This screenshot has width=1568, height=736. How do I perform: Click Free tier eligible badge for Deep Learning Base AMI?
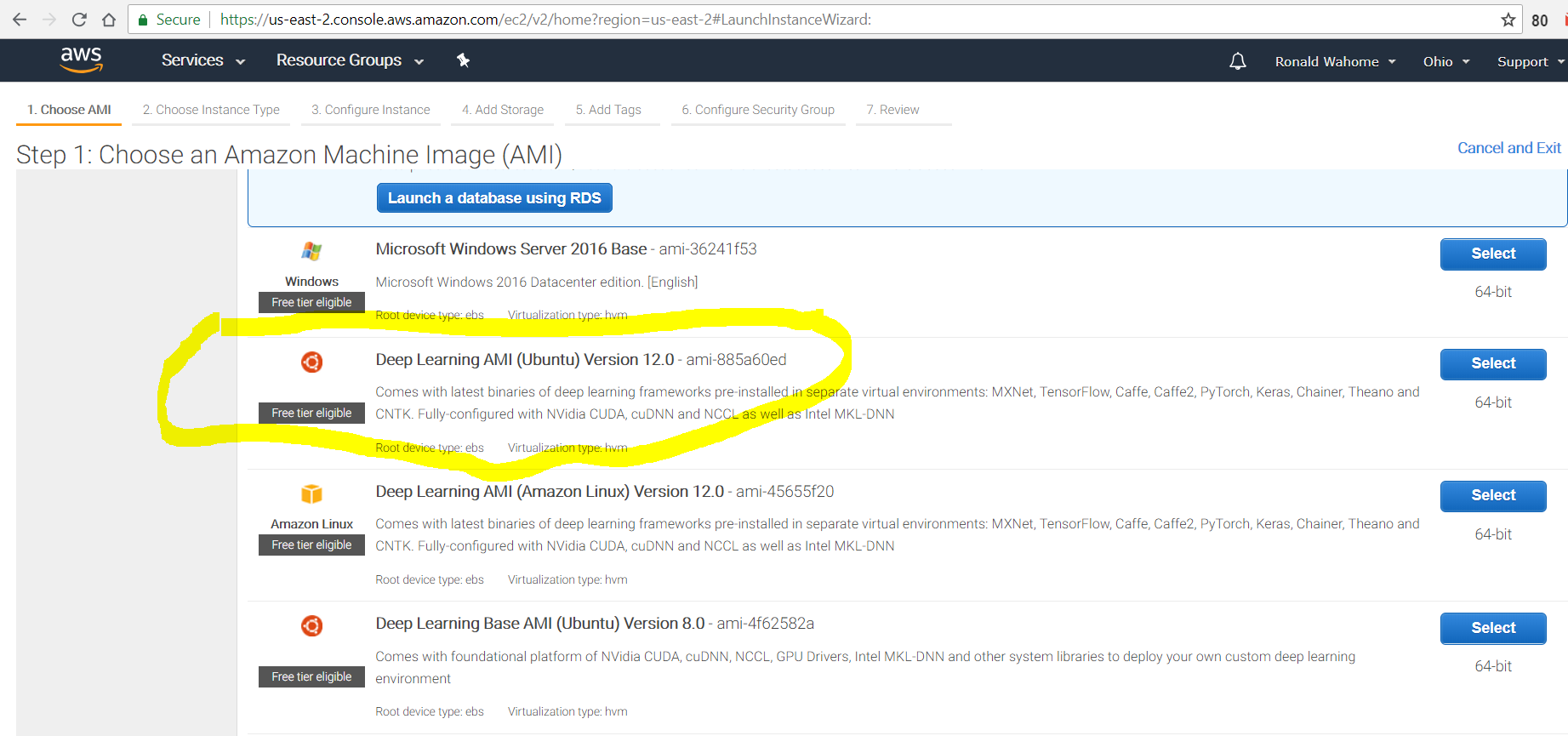pyautogui.click(x=311, y=676)
